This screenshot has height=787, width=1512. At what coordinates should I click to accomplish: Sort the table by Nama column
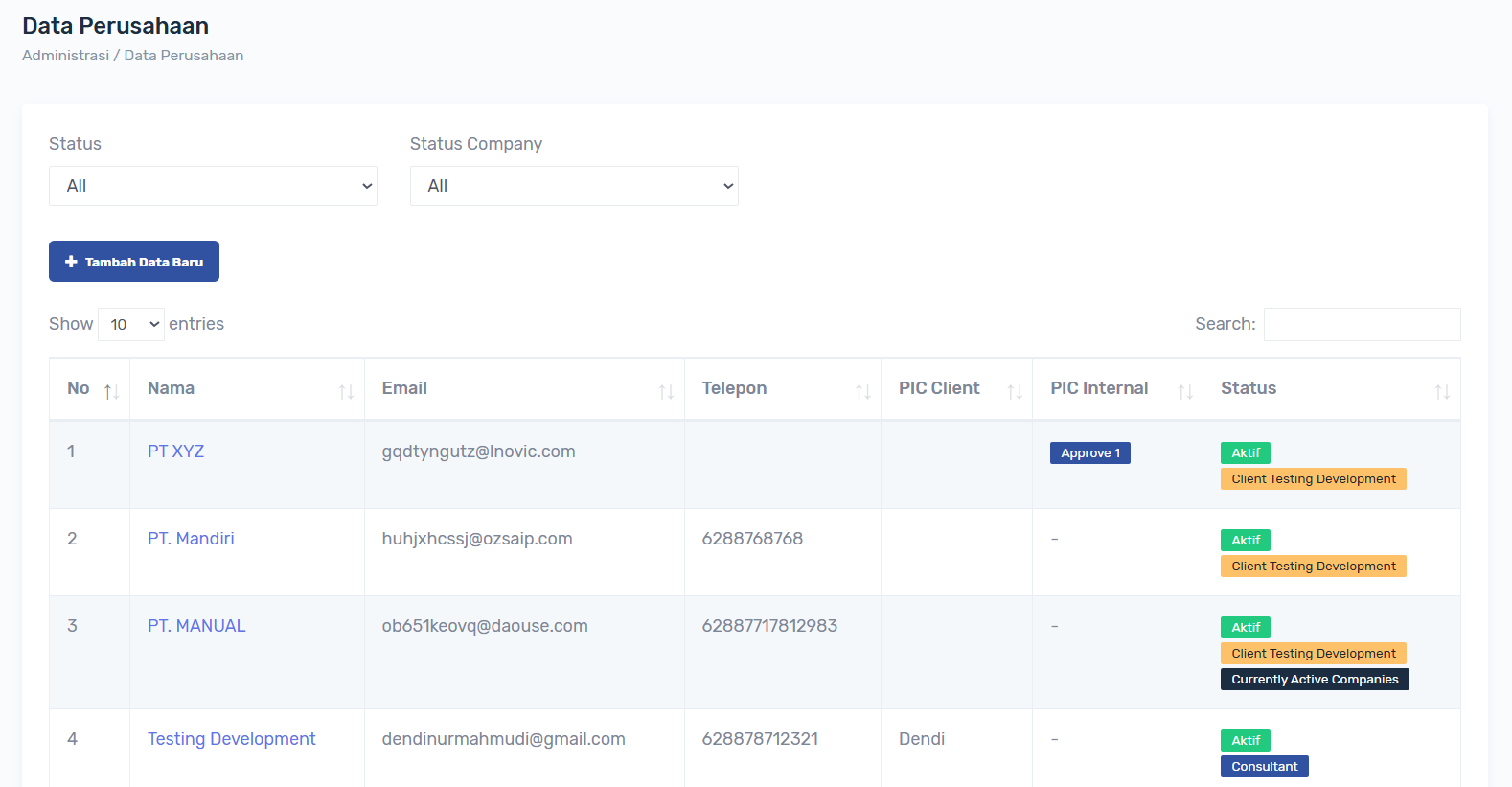pyautogui.click(x=346, y=391)
